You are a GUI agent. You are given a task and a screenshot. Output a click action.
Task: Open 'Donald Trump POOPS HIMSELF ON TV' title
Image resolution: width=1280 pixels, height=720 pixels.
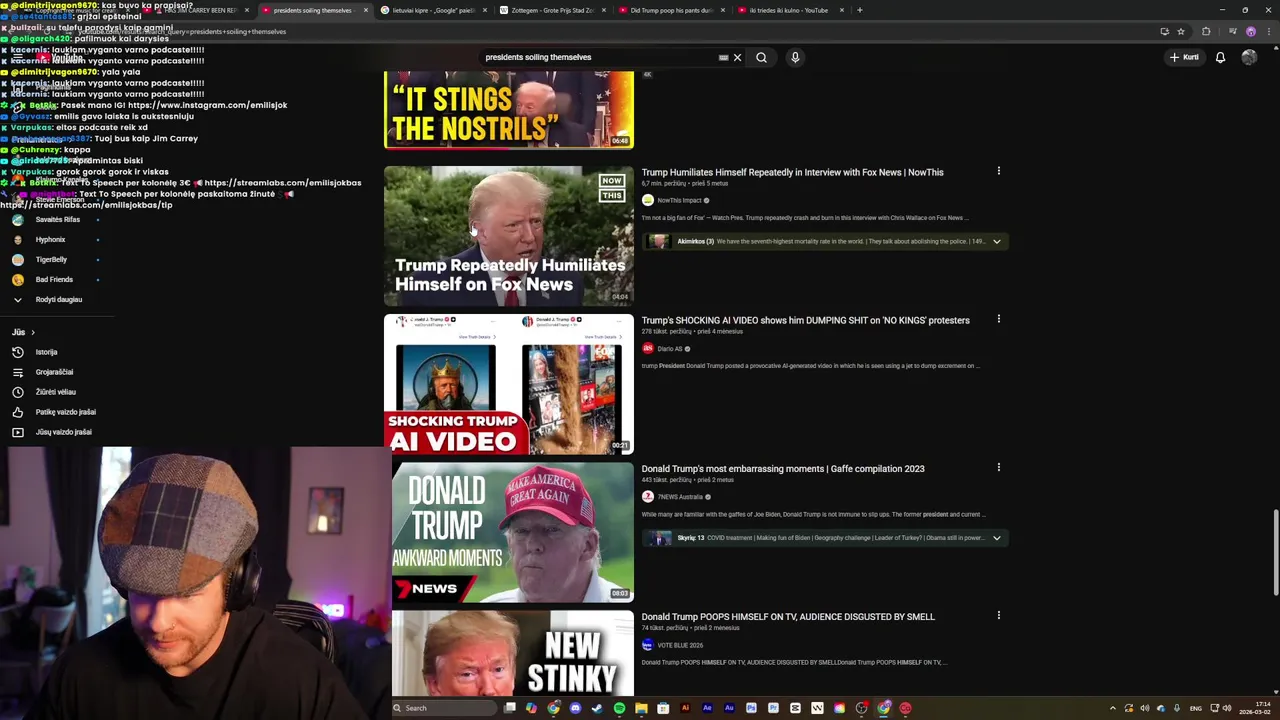tap(788, 616)
